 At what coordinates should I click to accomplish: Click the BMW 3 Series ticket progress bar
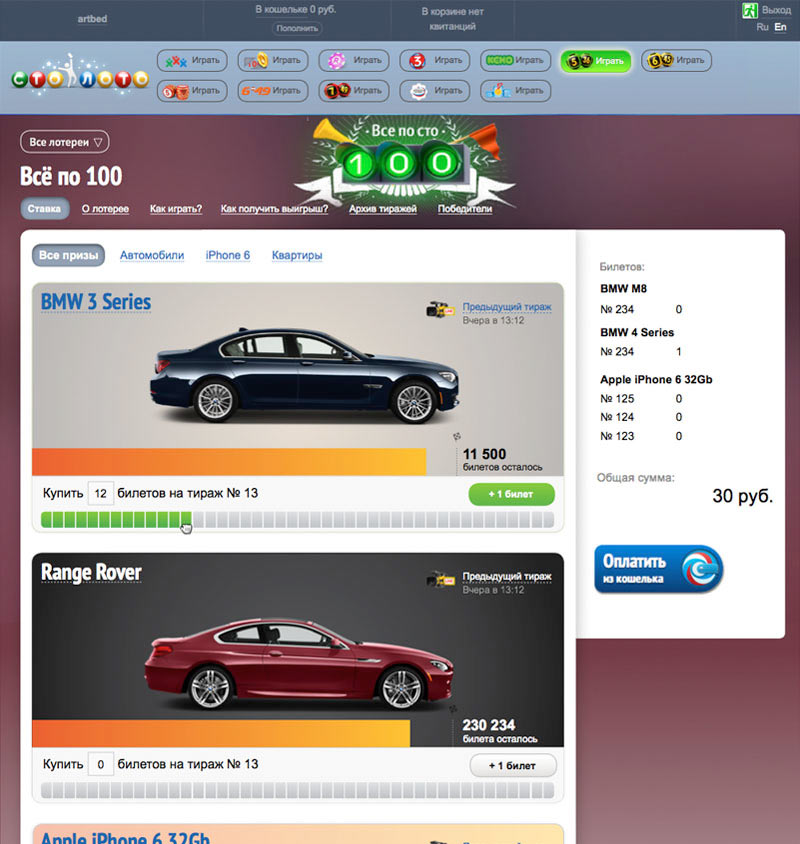tap(297, 519)
